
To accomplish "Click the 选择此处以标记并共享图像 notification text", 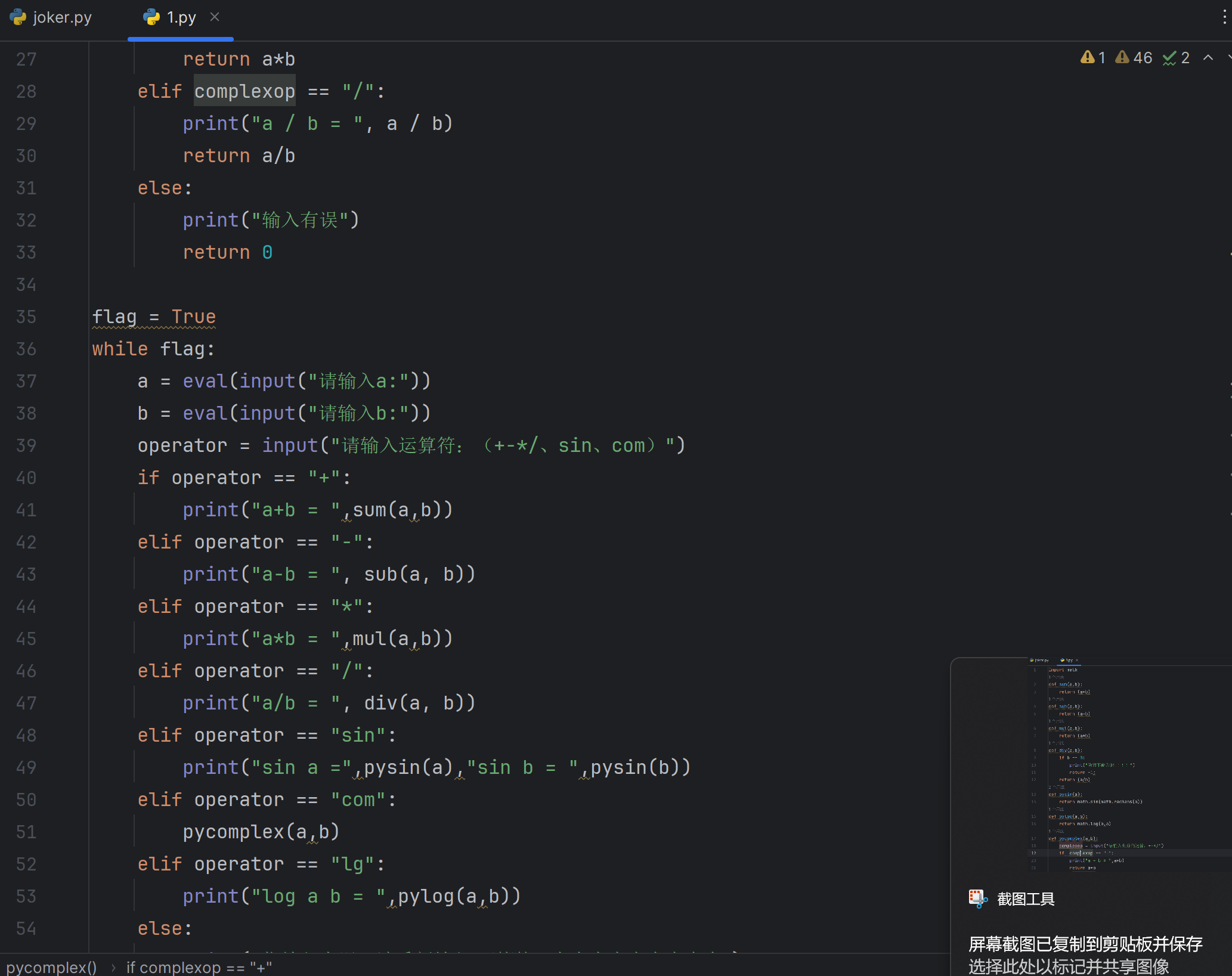I will point(1068,966).
